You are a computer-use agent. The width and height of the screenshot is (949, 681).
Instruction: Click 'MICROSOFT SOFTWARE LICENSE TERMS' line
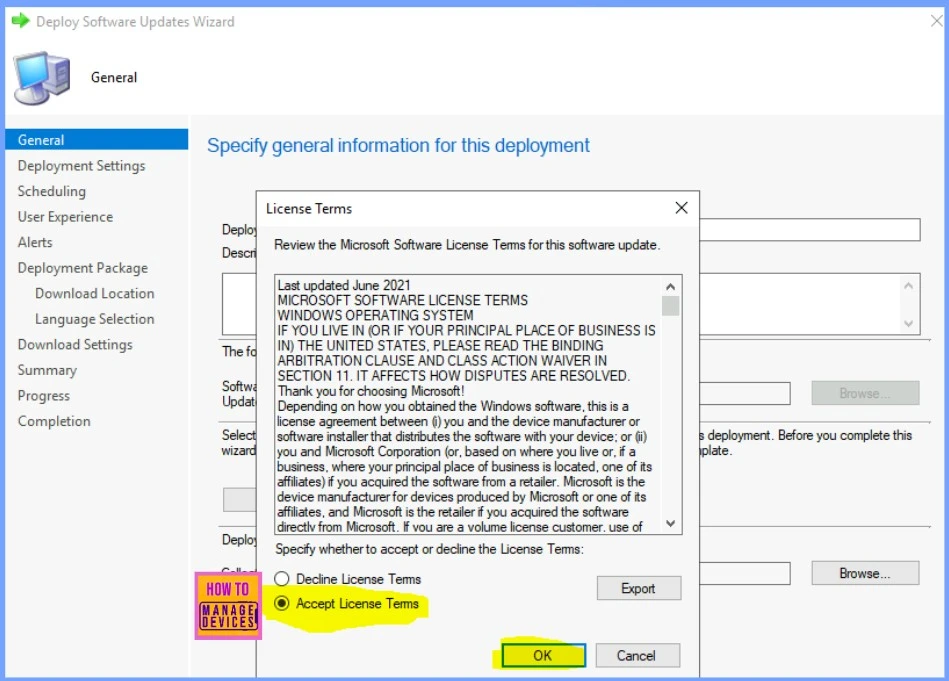(402, 300)
